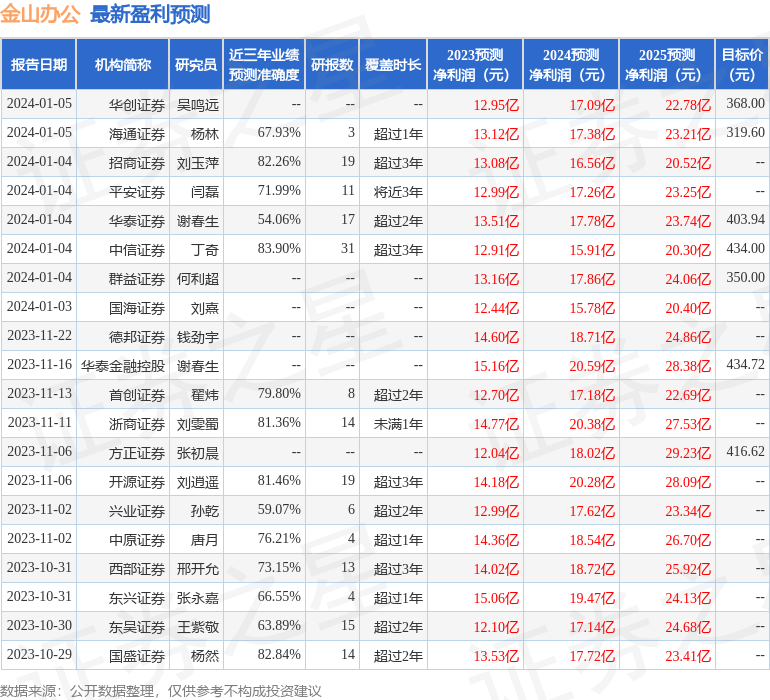Click the 研报数 column header
Viewport: 770px width, 700px height.
[x=332, y=64]
